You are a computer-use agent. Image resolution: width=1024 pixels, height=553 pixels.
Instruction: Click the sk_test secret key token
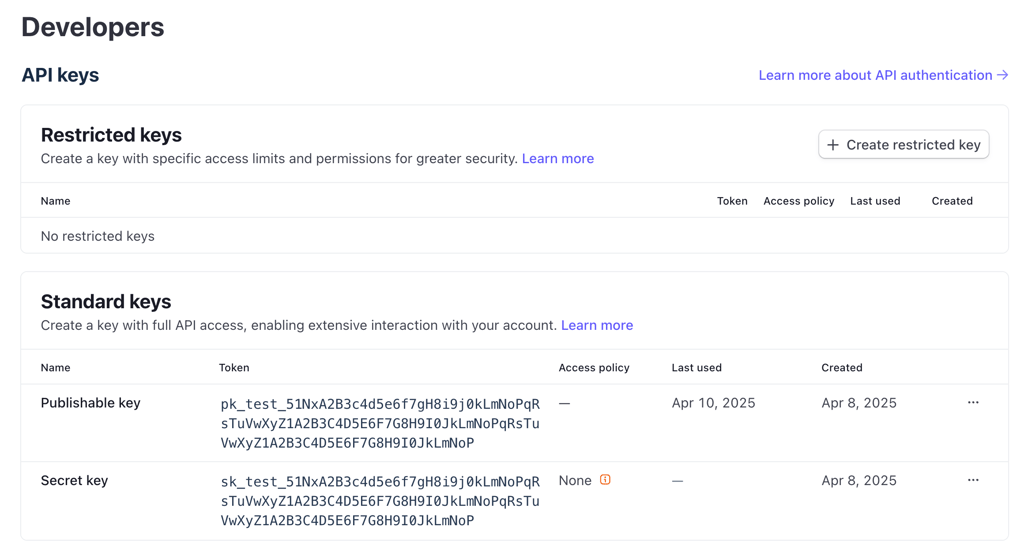(380, 501)
